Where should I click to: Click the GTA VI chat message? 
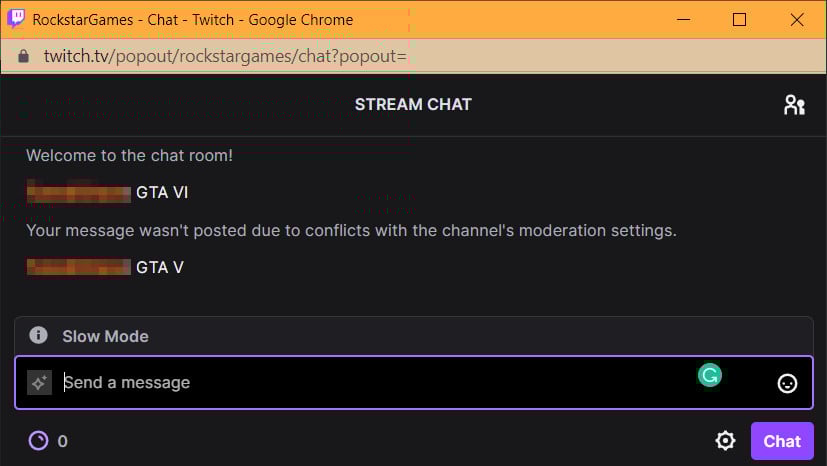[162, 192]
